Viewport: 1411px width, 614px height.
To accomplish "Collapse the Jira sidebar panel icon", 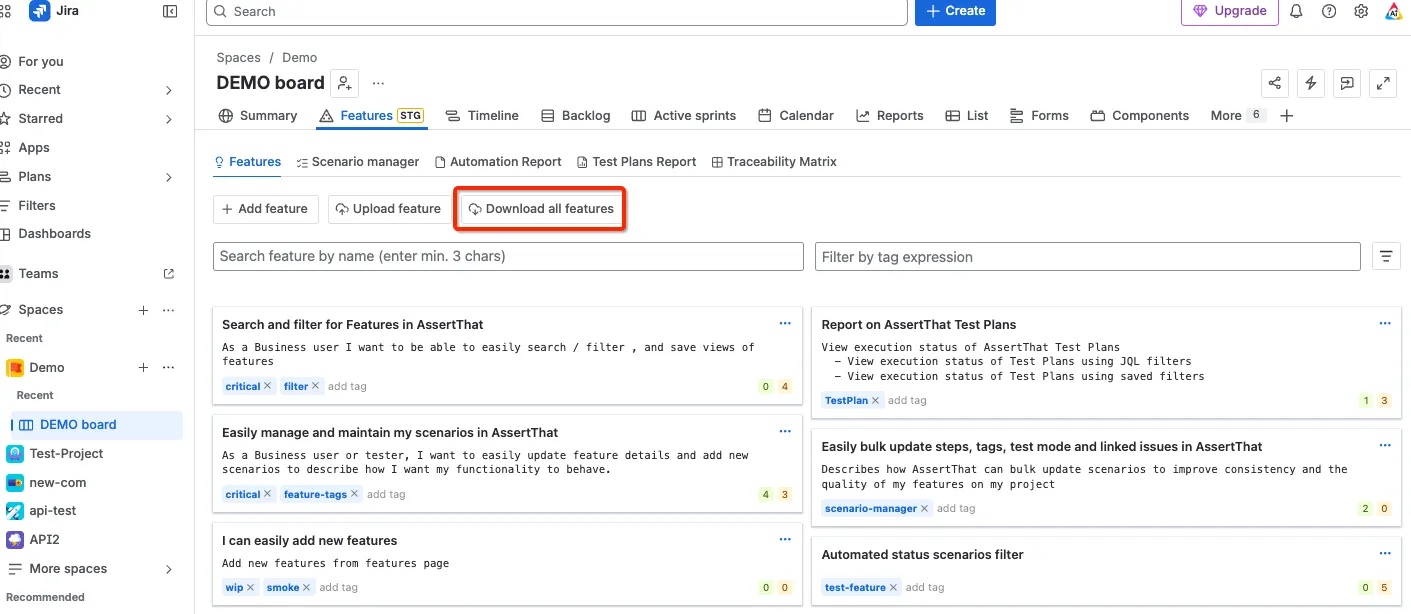I will [x=170, y=11].
